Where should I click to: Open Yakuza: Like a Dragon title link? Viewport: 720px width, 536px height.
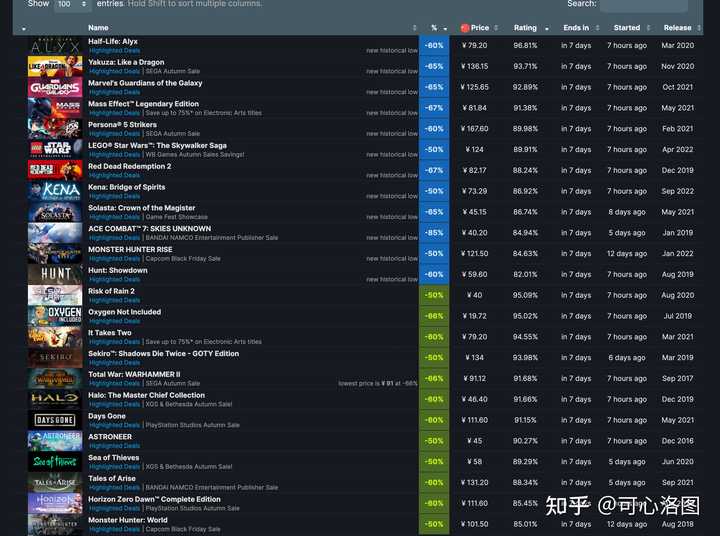(126, 62)
